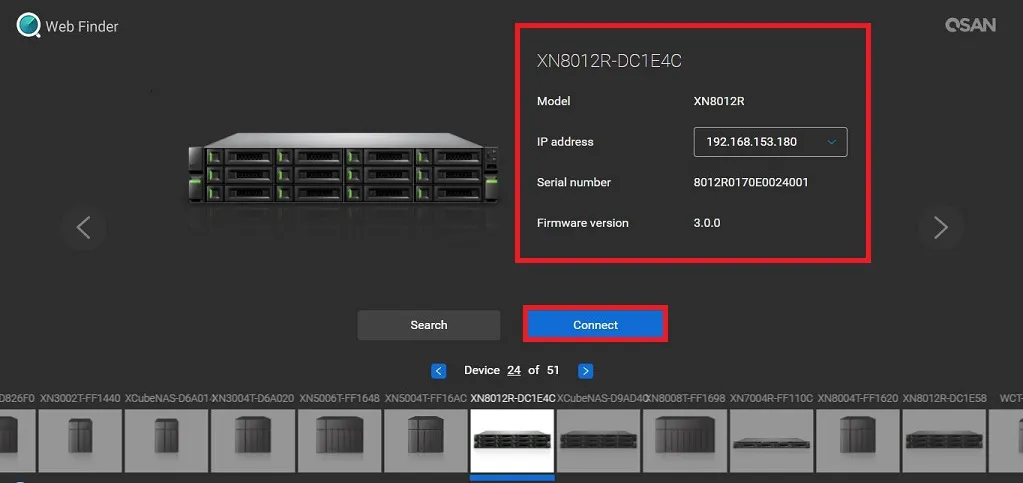Click the Connect button
Image resolution: width=1023 pixels, height=483 pixels.
coord(595,324)
